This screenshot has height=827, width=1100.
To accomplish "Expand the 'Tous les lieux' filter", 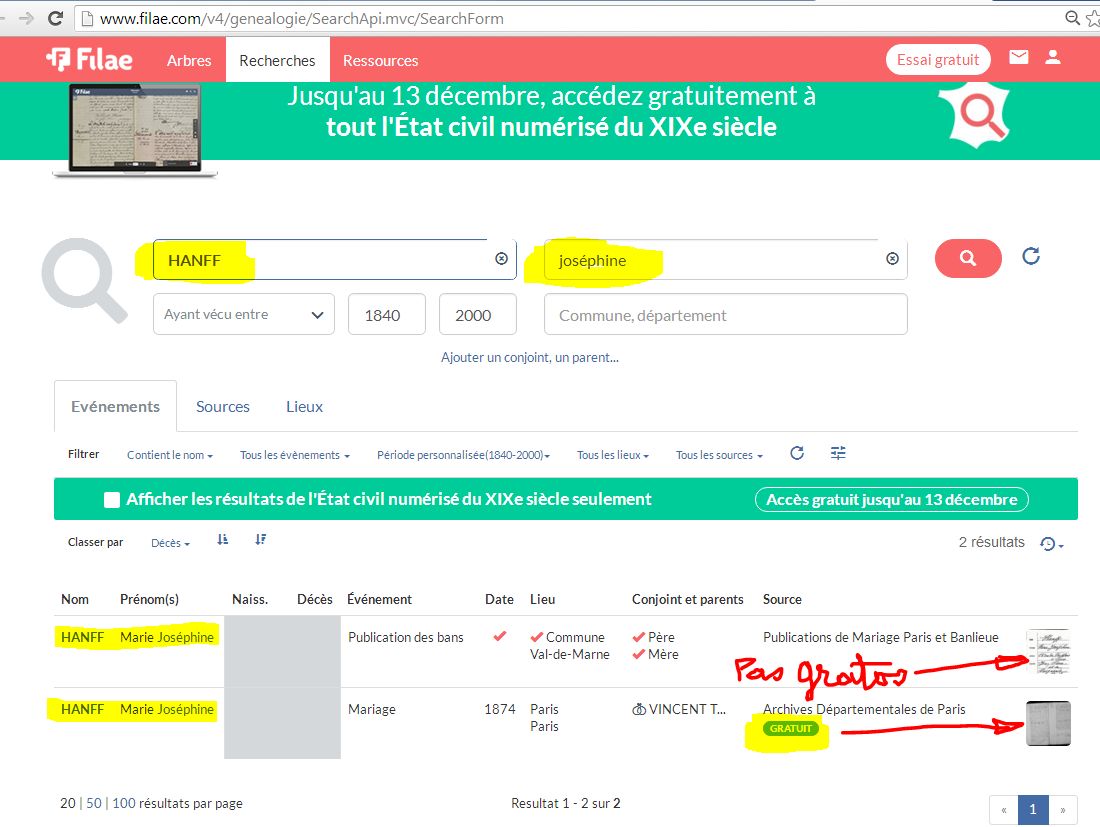I will point(612,455).
